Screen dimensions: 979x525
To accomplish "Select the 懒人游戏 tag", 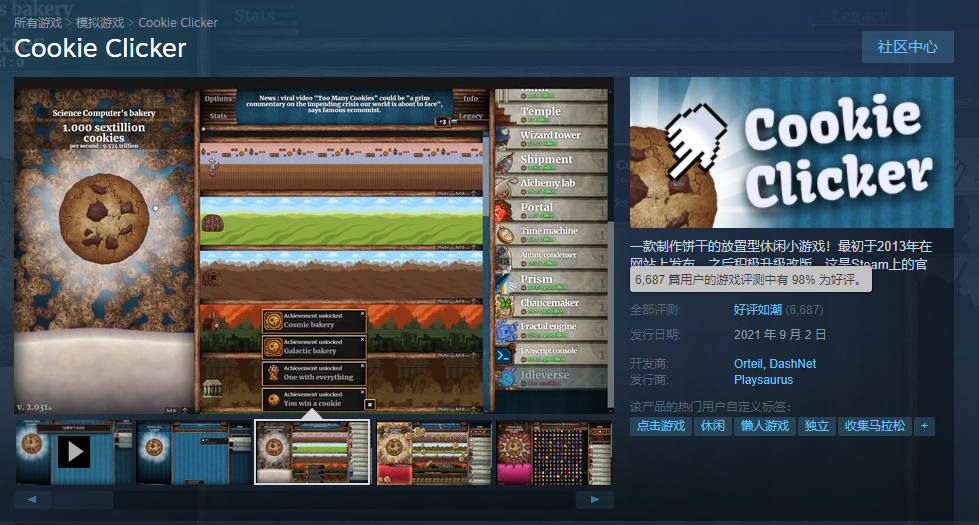I will [765, 426].
